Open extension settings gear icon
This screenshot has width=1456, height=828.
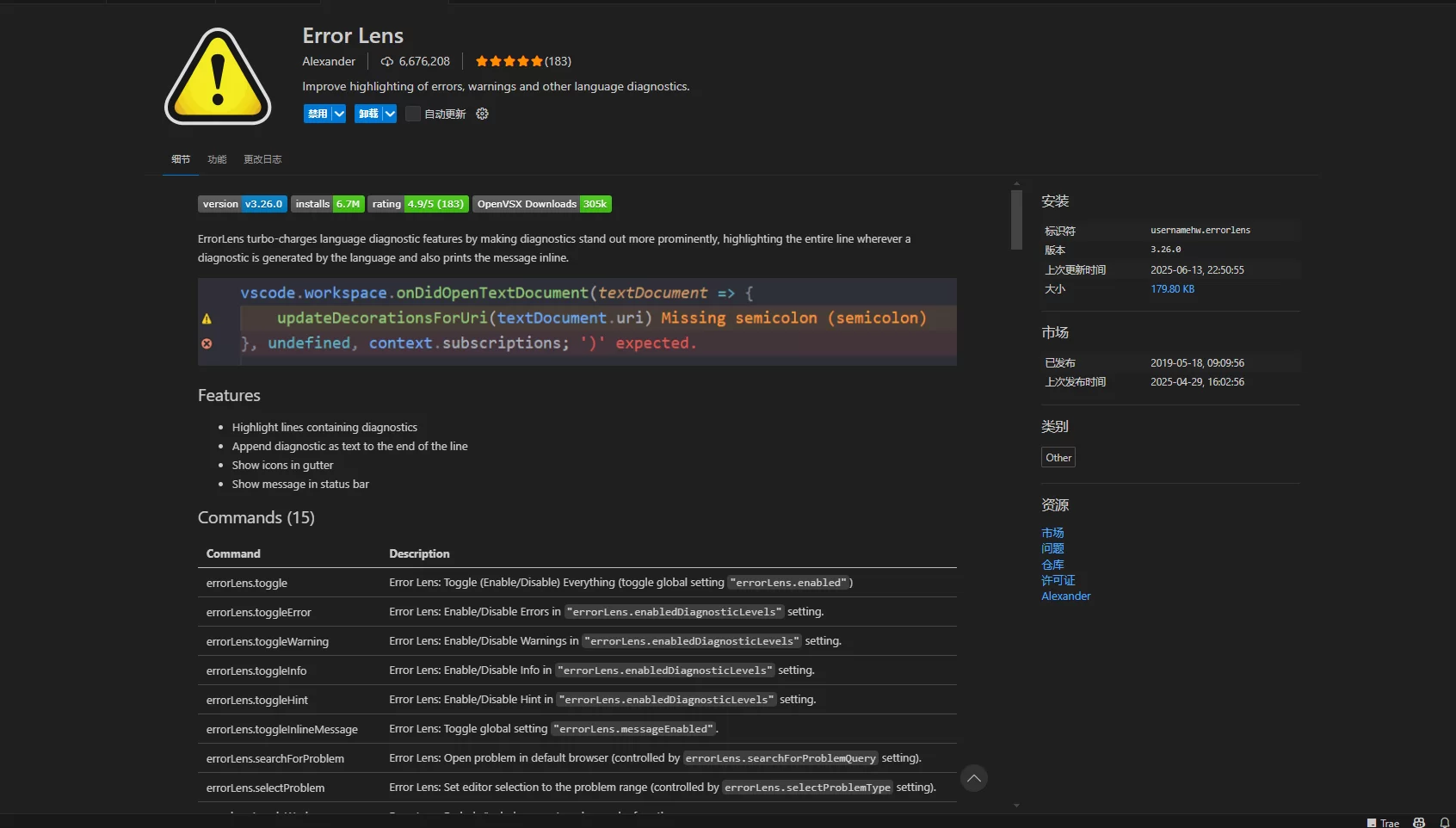(483, 114)
